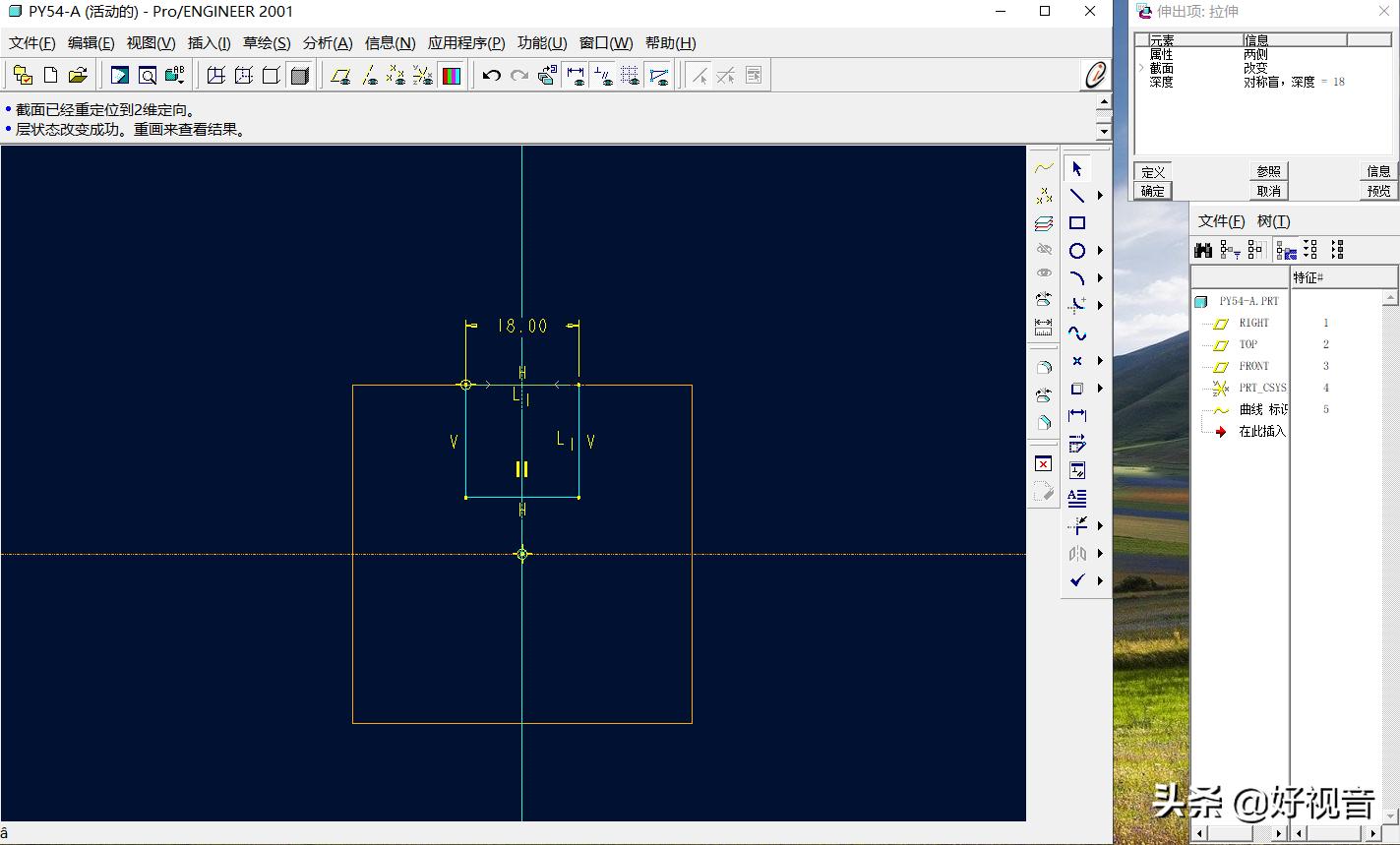This screenshot has height=845, width=1400.
Task: Click the binoculars search icon in model tree
Action: point(1203,250)
